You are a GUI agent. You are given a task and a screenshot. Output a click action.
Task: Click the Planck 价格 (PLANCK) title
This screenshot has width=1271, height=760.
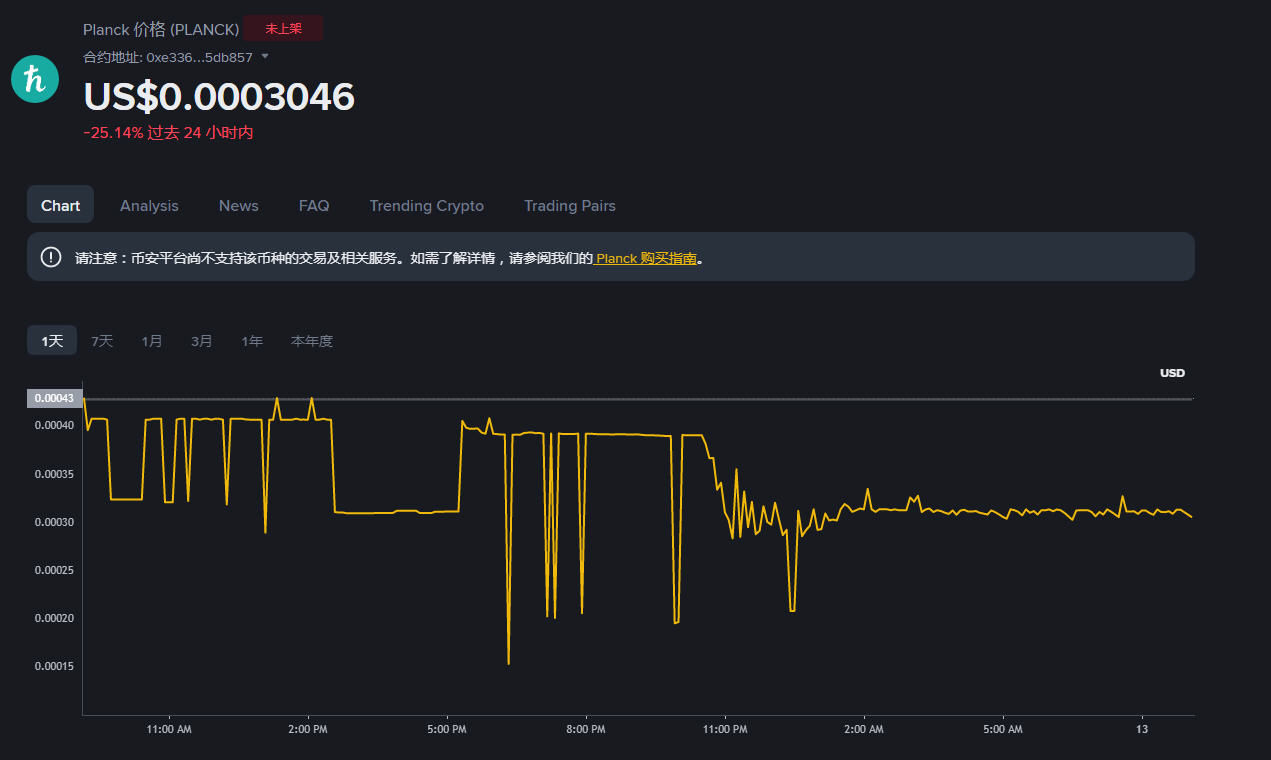[161, 30]
